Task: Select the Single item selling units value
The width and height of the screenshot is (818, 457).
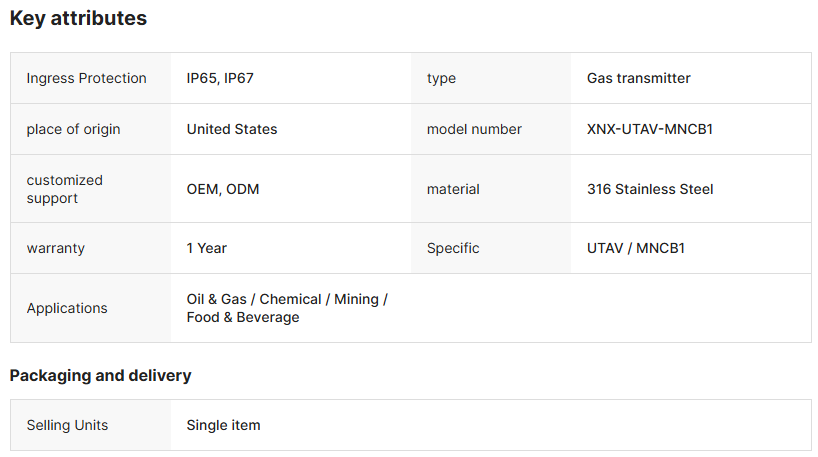Action: (223, 425)
